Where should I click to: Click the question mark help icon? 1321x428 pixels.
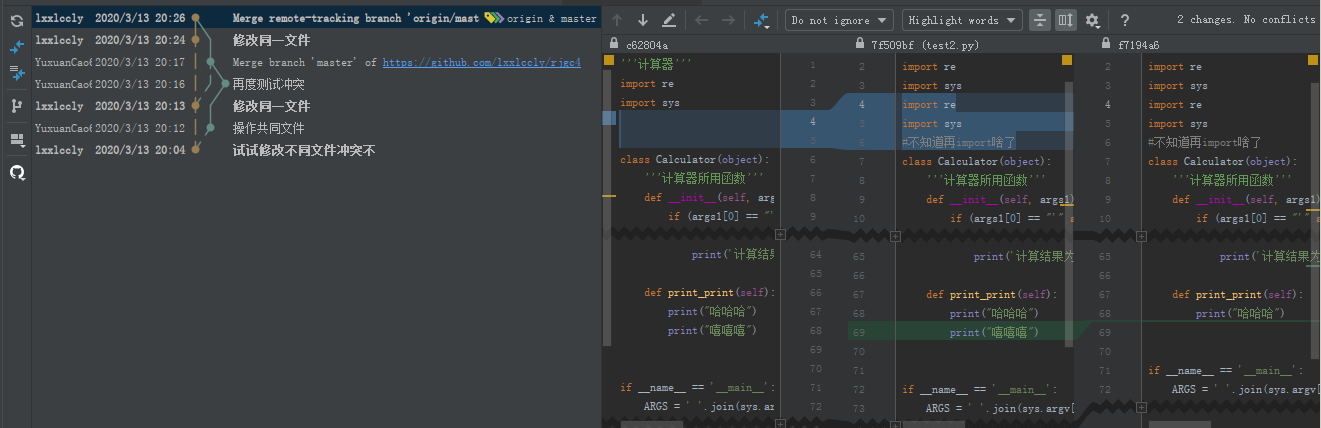coord(1125,20)
